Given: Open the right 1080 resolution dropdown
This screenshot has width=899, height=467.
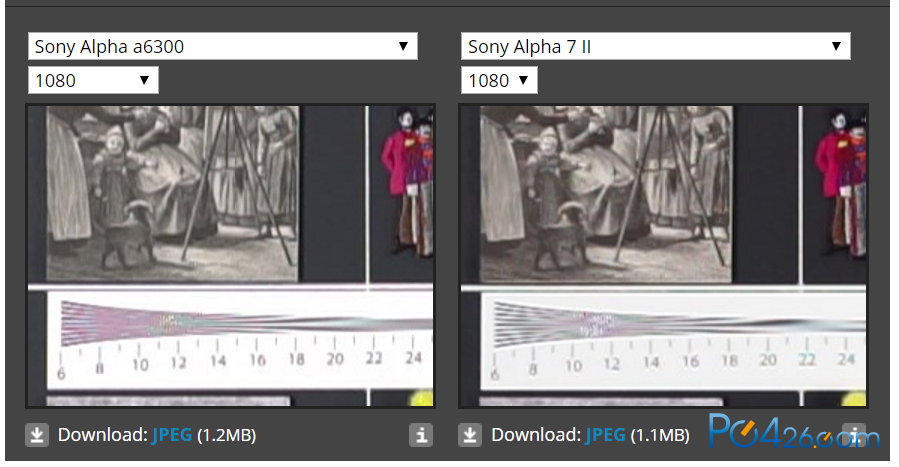Looking at the screenshot, I should coord(499,80).
